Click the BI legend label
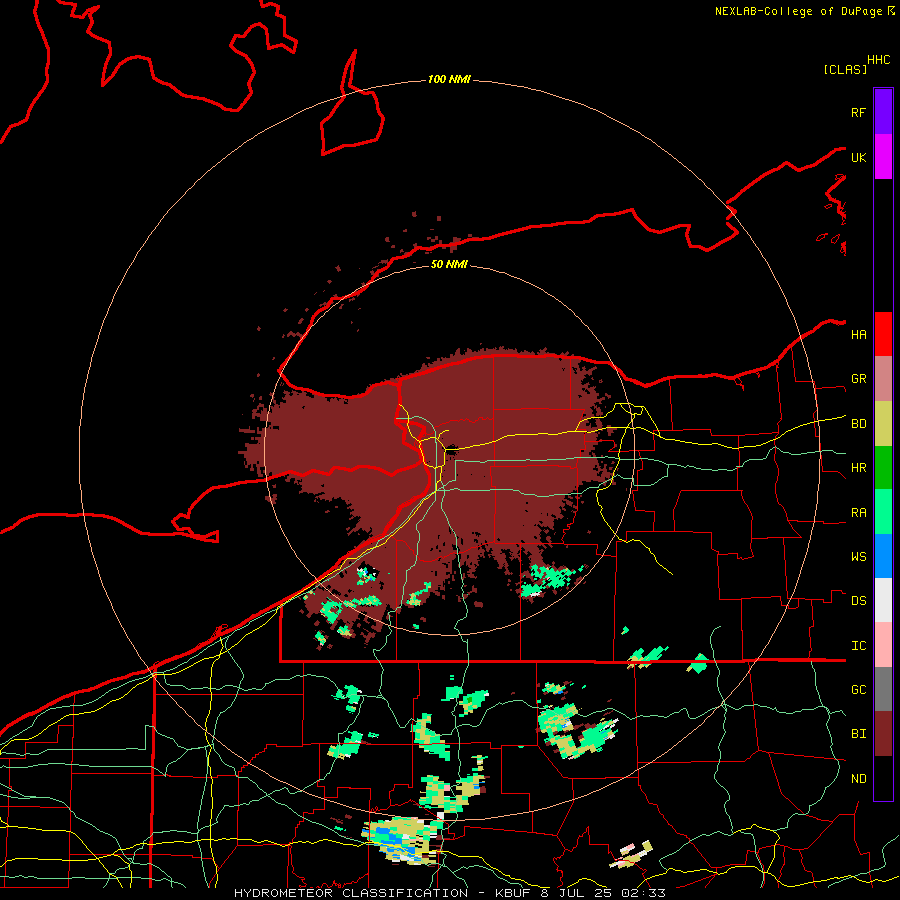The image size is (900, 900). pyautogui.click(x=858, y=734)
